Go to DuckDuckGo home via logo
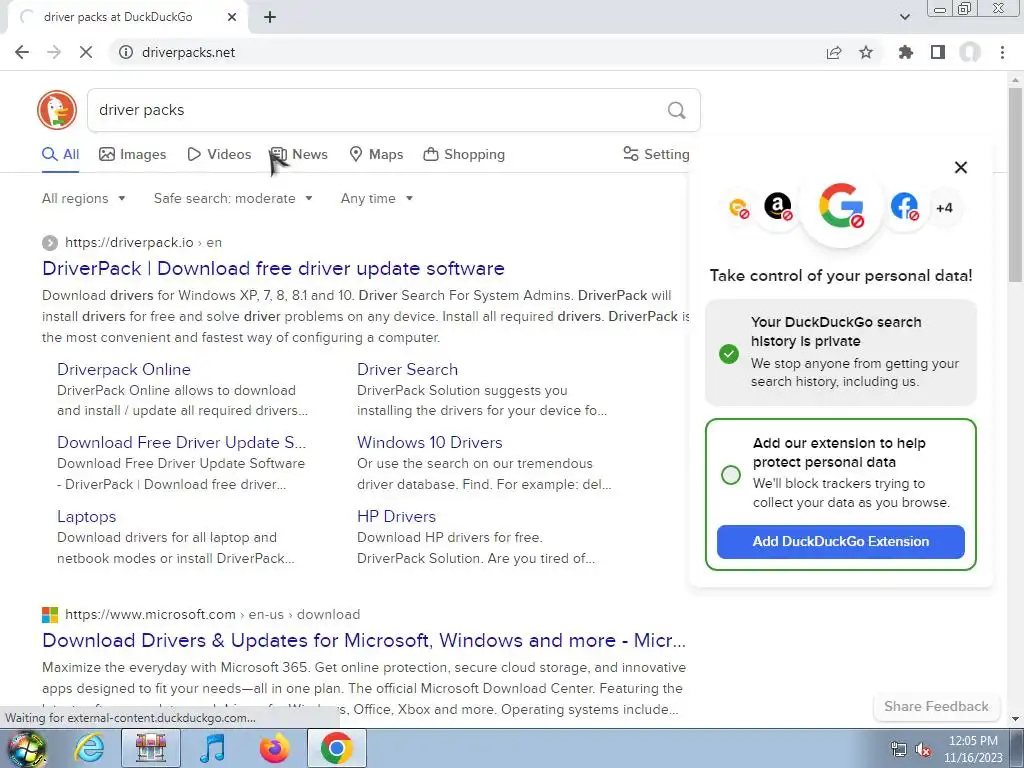 [57, 110]
